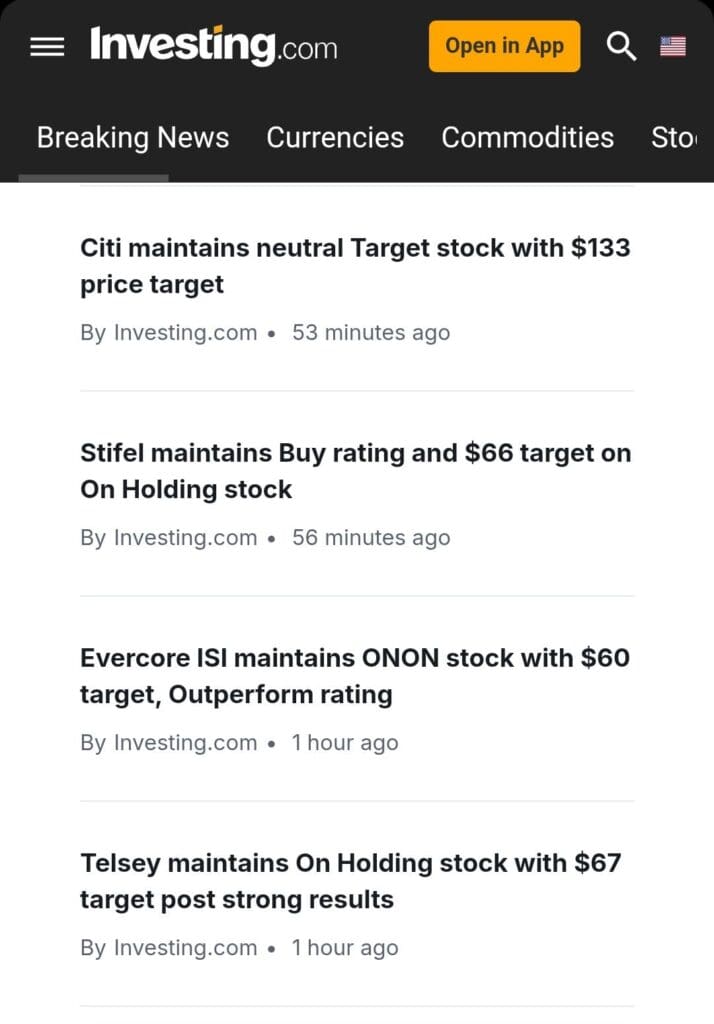This screenshot has height=1024, width=714.
Task: Click the Investing.com logo
Action: click(x=214, y=46)
